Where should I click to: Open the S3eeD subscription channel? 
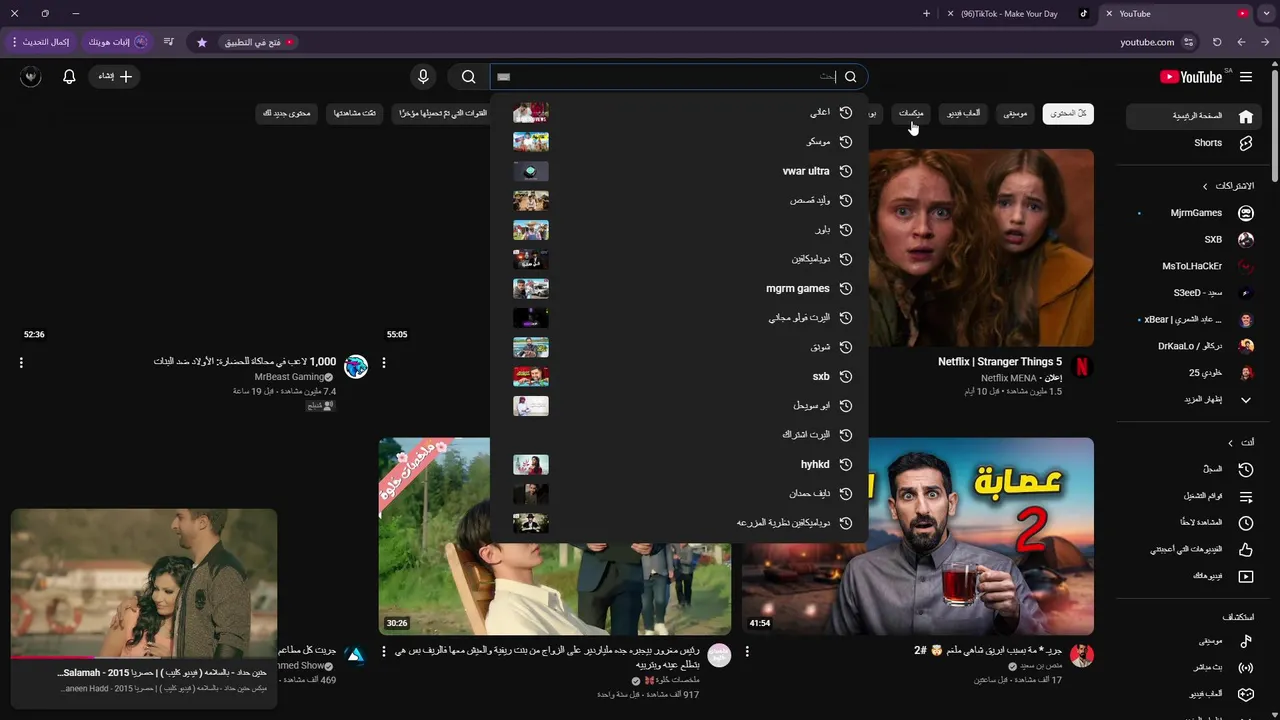click(1194, 293)
